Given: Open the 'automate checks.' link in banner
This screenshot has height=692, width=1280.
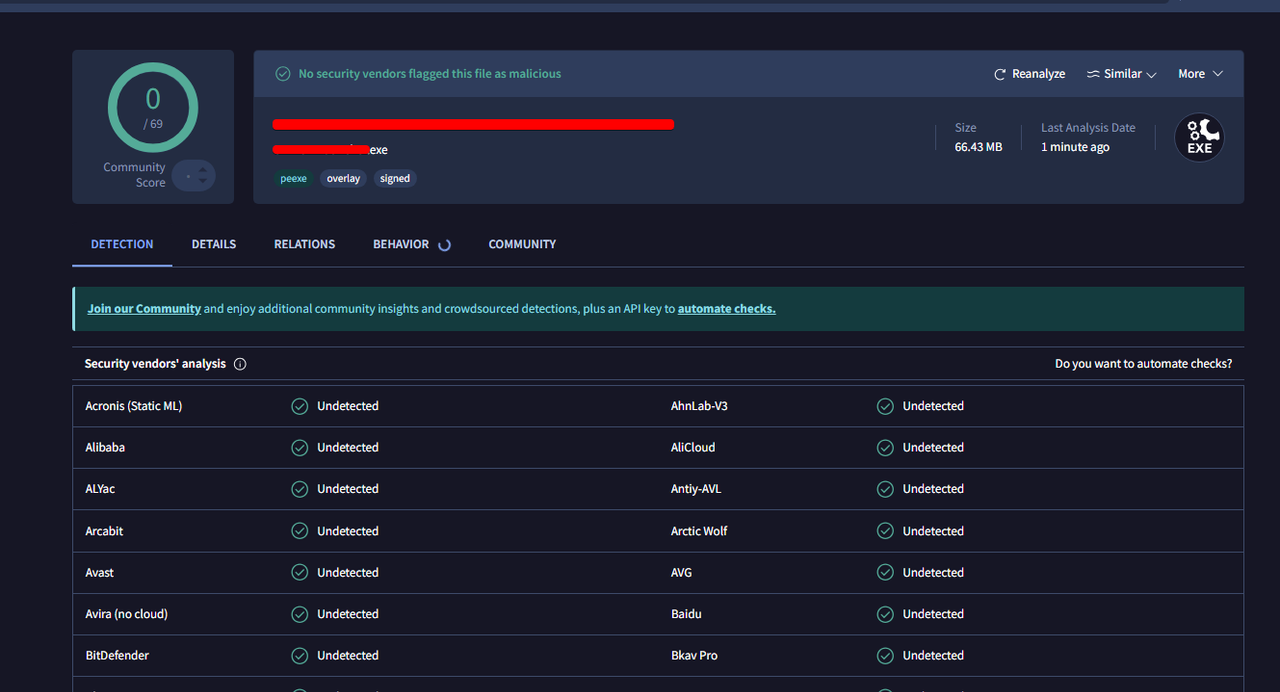Looking at the screenshot, I should [726, 309].
